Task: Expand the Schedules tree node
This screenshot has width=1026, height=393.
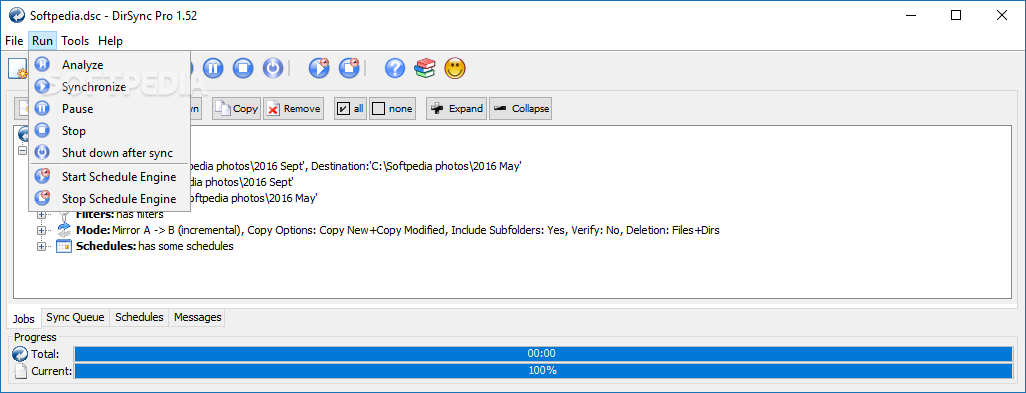Action: tap(42, 247)
